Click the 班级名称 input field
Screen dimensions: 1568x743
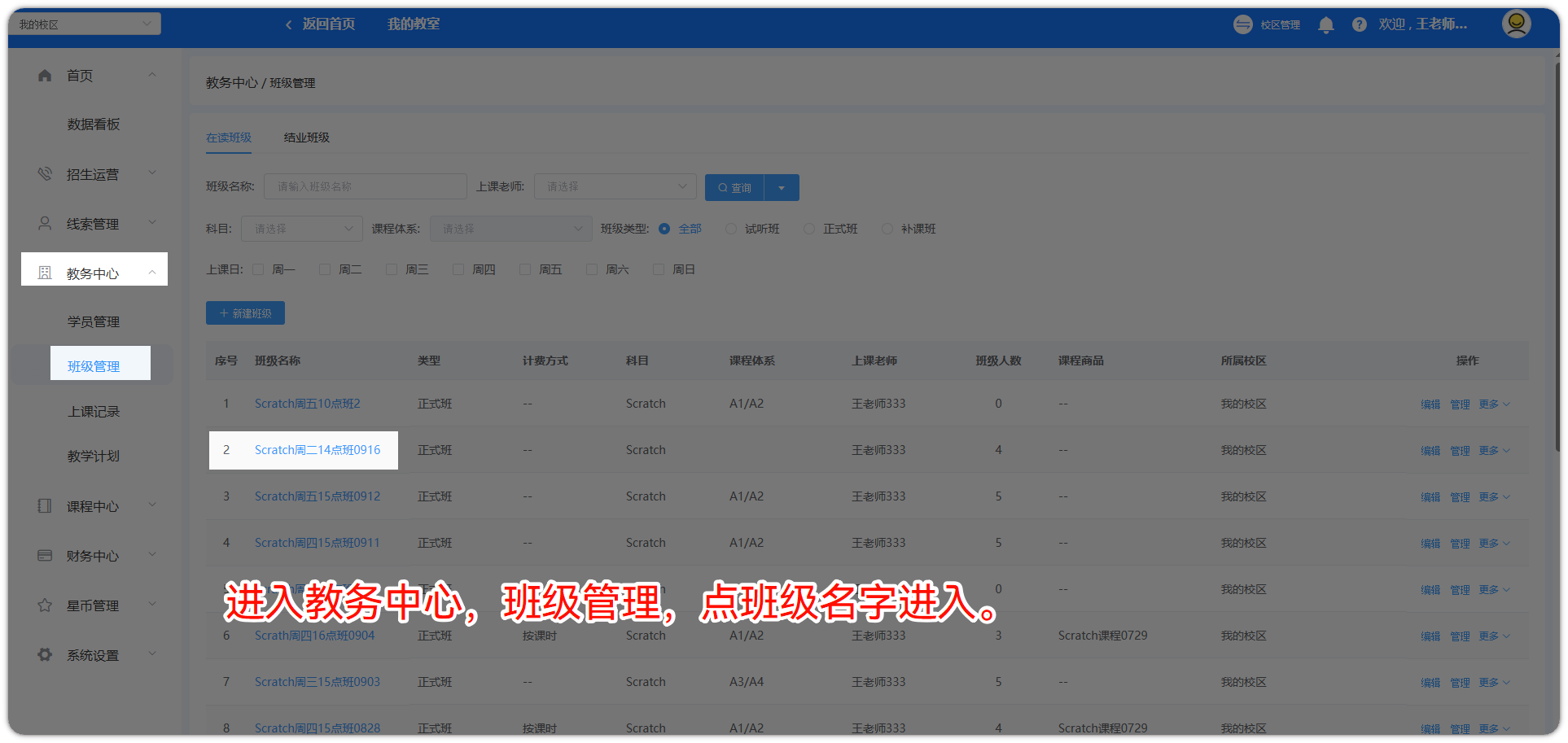click(x=366, y=186)
